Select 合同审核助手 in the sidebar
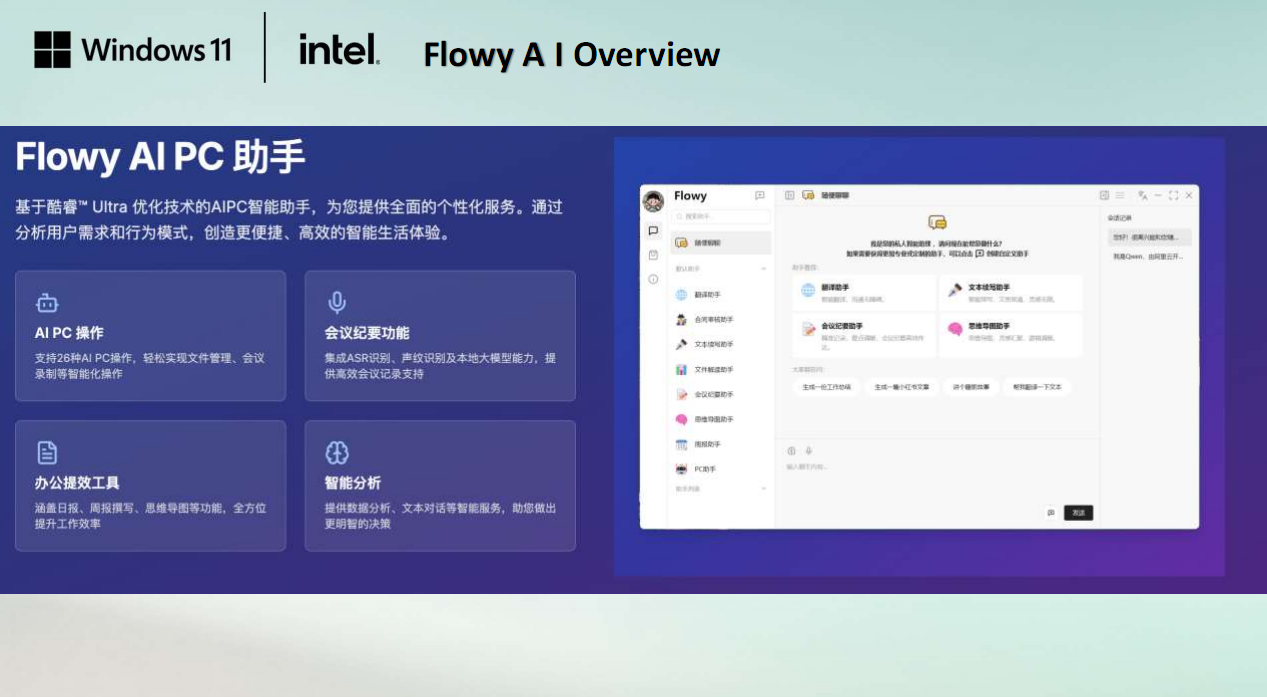This screenshot has width=1267, height=697. click(721, 320)
